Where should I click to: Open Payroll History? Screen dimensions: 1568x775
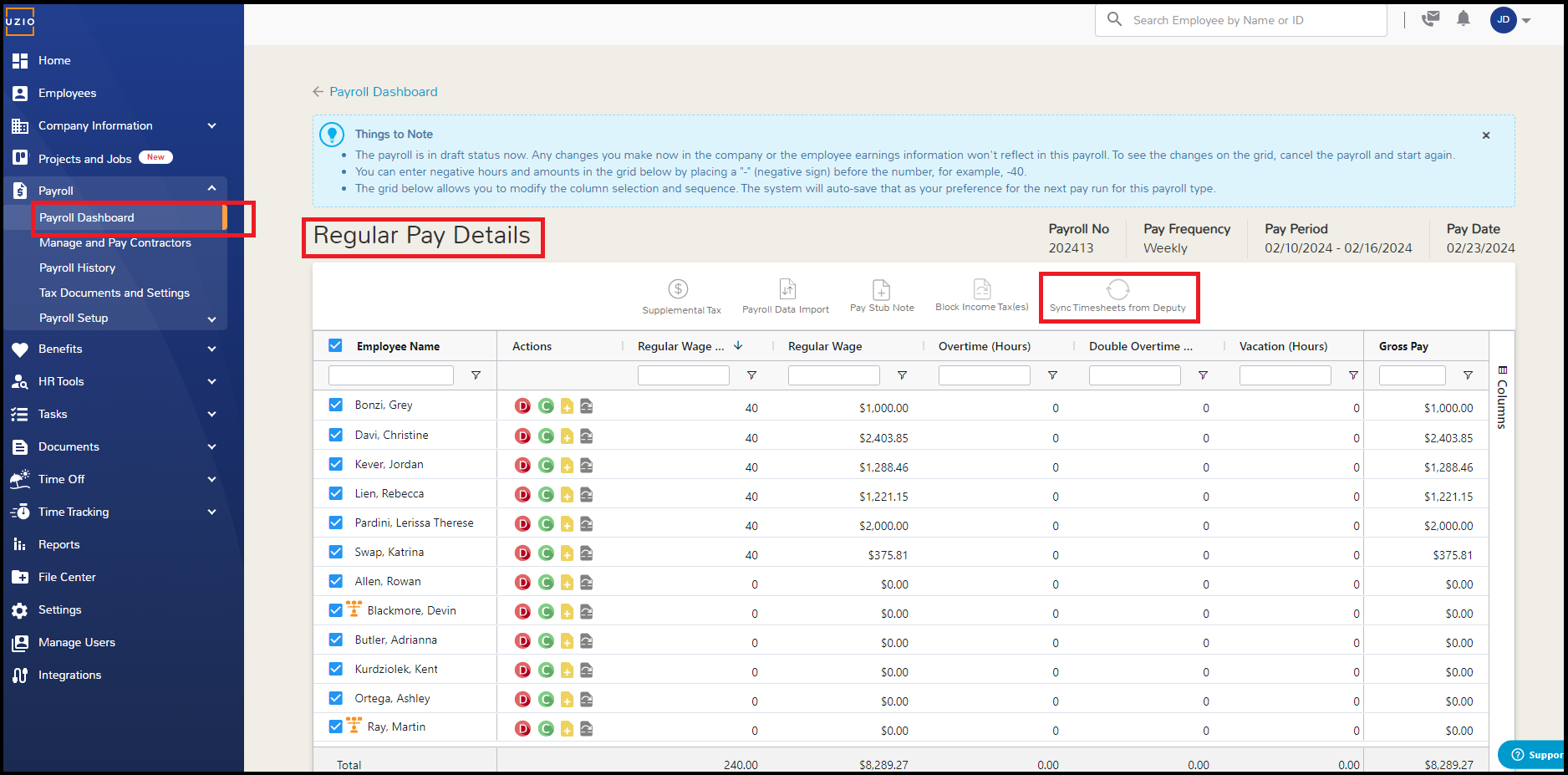click(77, 268)
